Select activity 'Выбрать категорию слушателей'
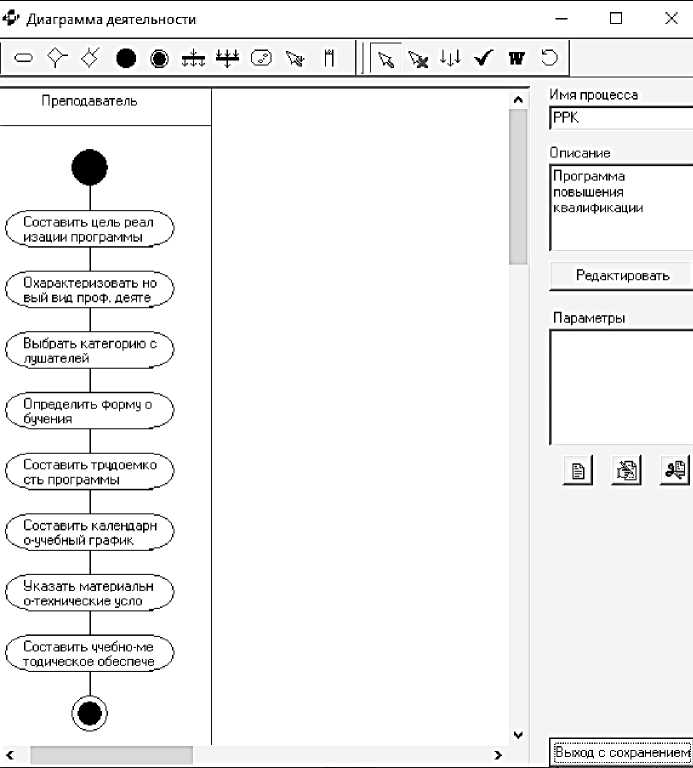The image size is (693, 768). pyautogui.click(x=90, y=350)
